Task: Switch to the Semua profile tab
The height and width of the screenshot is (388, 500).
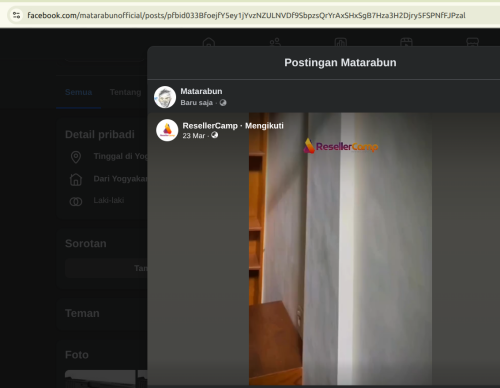Action: (79, 92)
